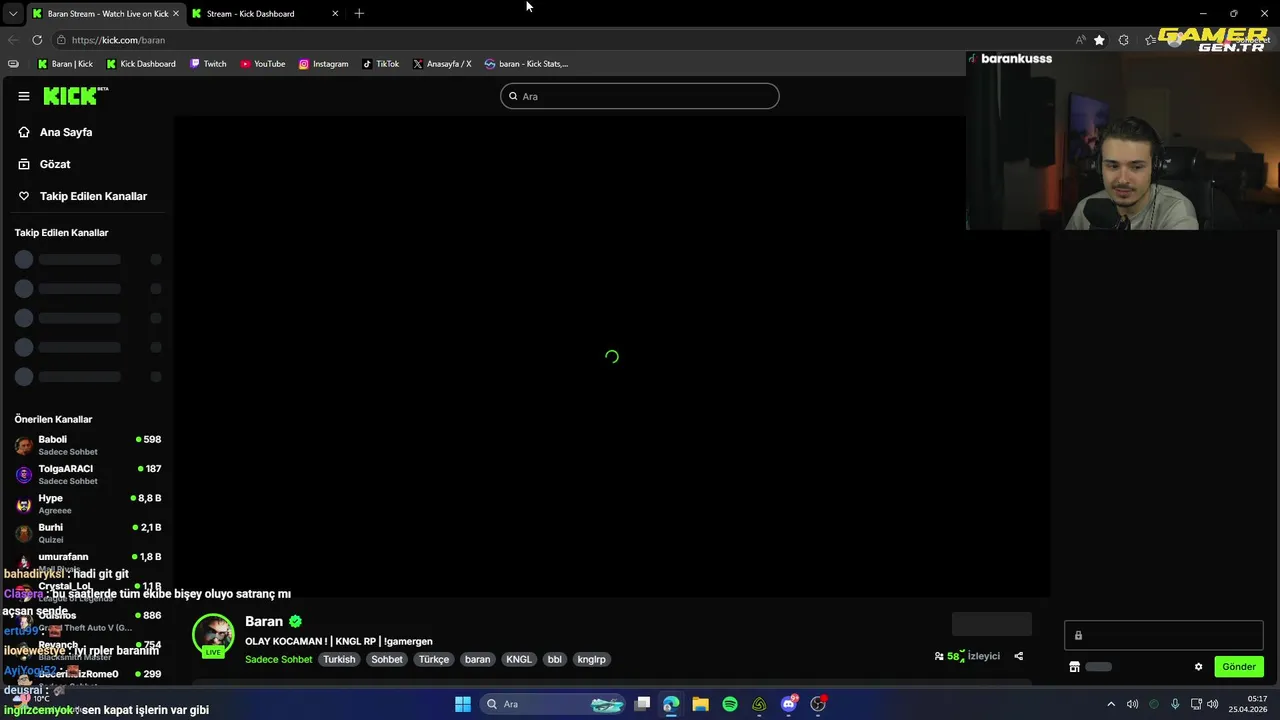
Task: Expand the system tray hidden icons
Action: coord(1110,704)
